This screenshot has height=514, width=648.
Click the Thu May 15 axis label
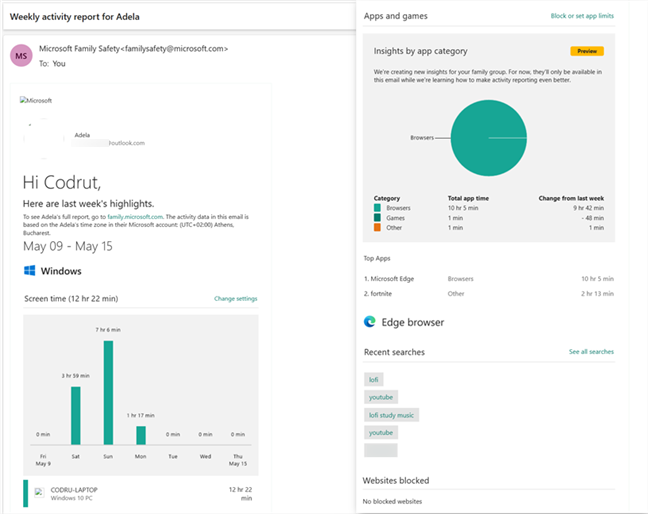[x=238, y=460]
